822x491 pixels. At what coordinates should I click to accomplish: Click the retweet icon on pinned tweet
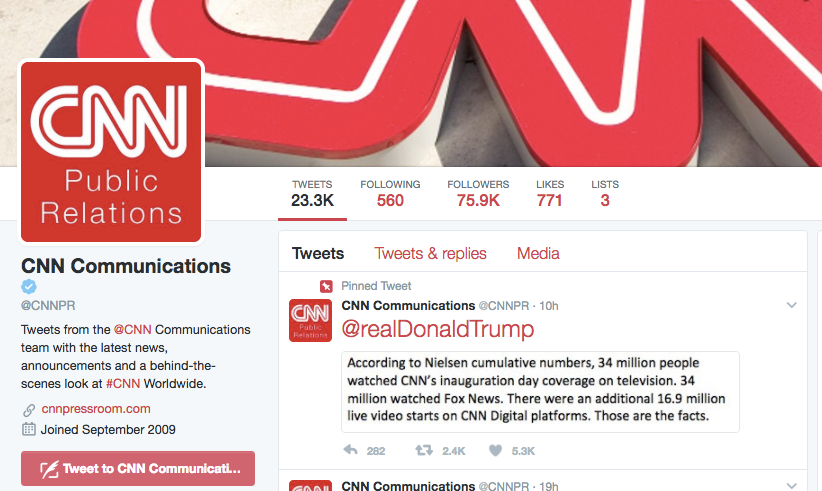(x=424, y=450)
